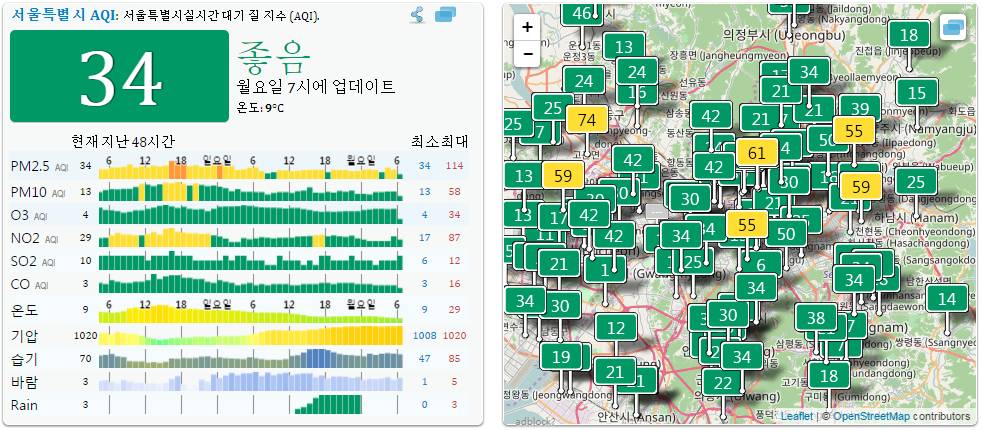Click the share icon in the AQI panel

click(418, 14)
